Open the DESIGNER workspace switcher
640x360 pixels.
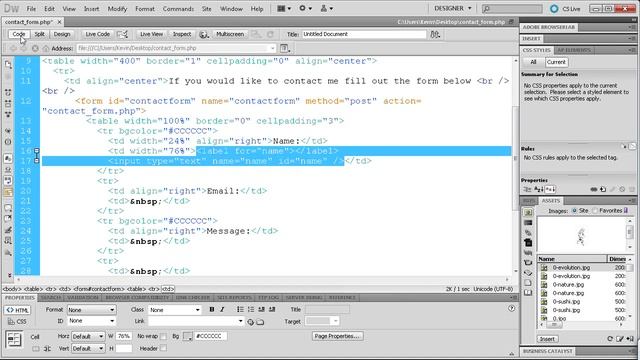(x=453, y=8)
